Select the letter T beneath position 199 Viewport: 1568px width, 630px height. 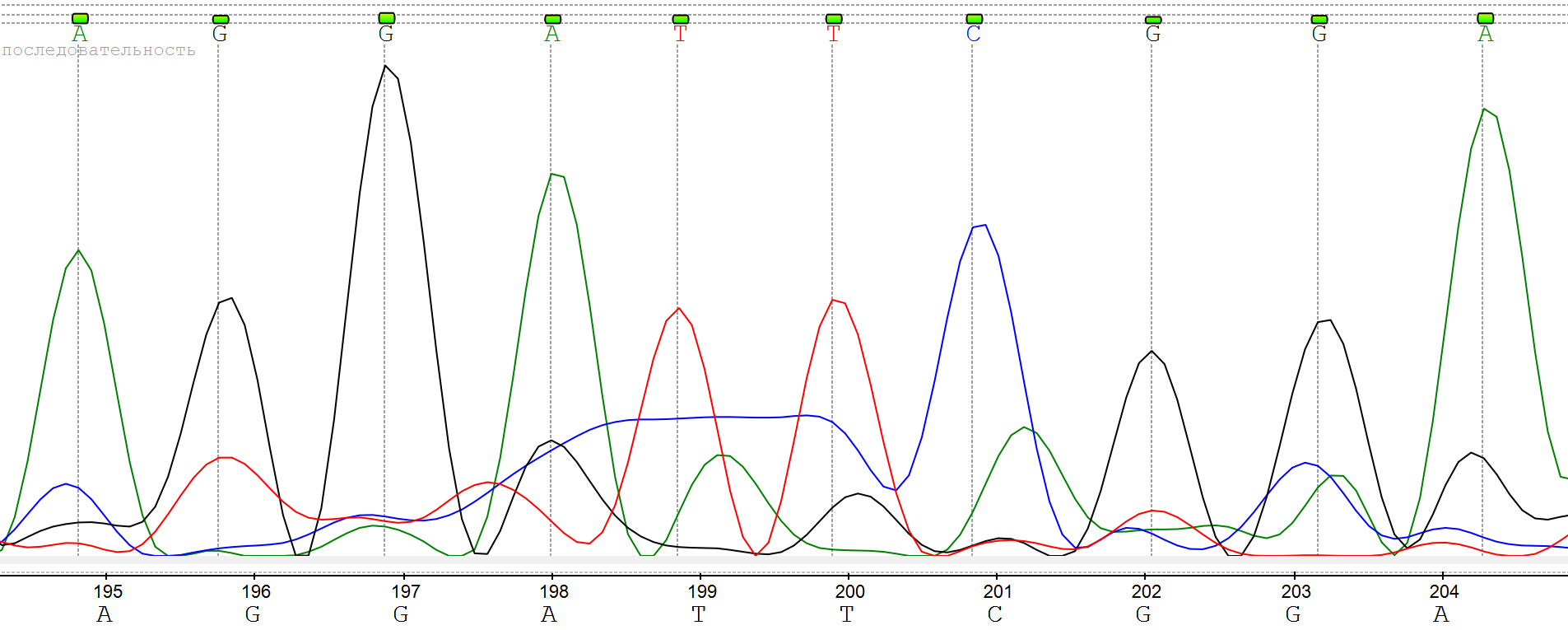tap(698, 614)
